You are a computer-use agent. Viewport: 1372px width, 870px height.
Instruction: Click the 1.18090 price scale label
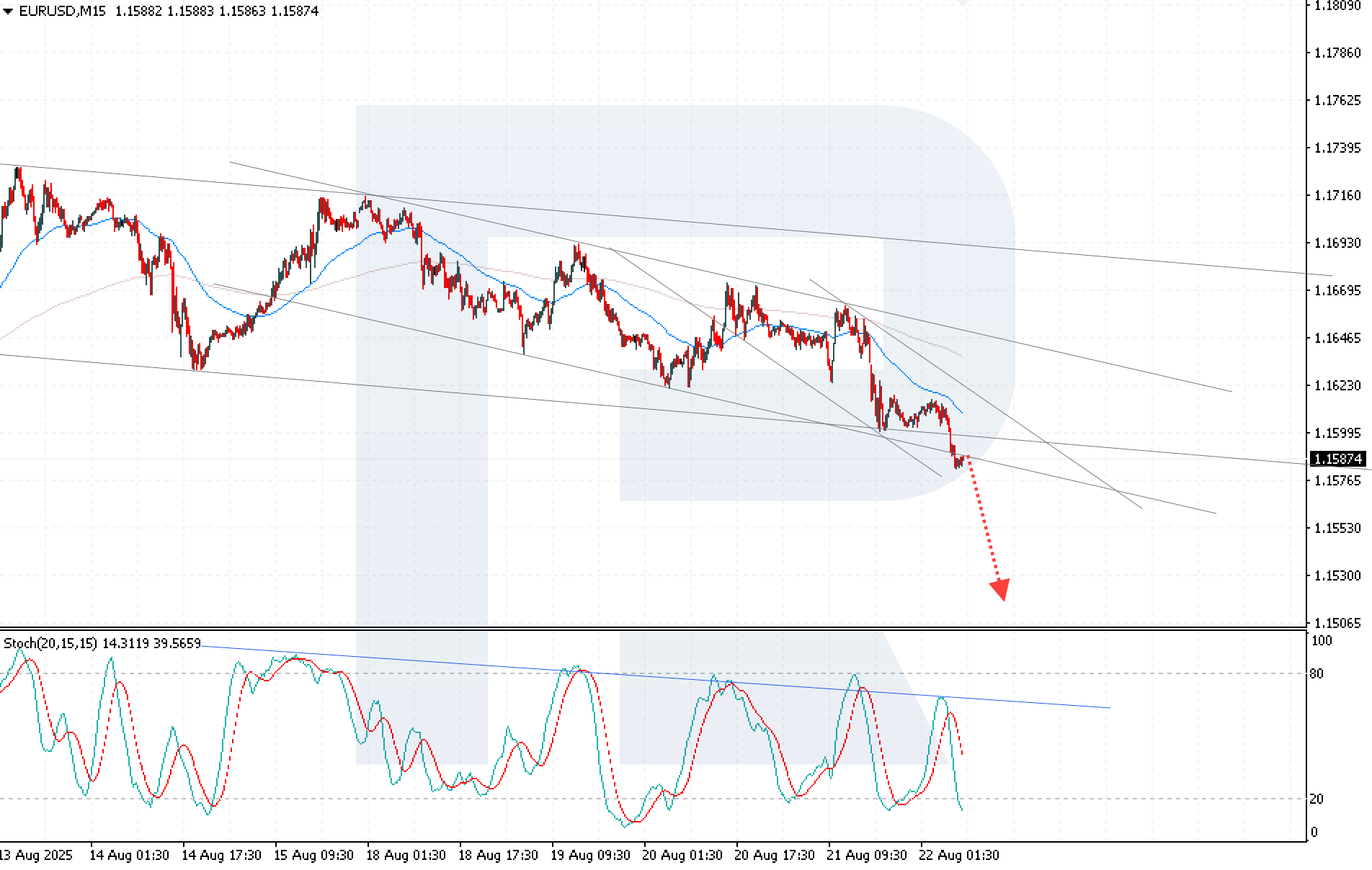coord(1337,5)
